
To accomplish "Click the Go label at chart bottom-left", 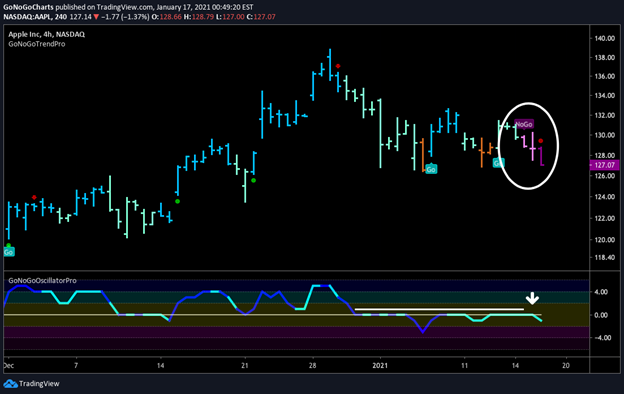I will coord(9,252).
